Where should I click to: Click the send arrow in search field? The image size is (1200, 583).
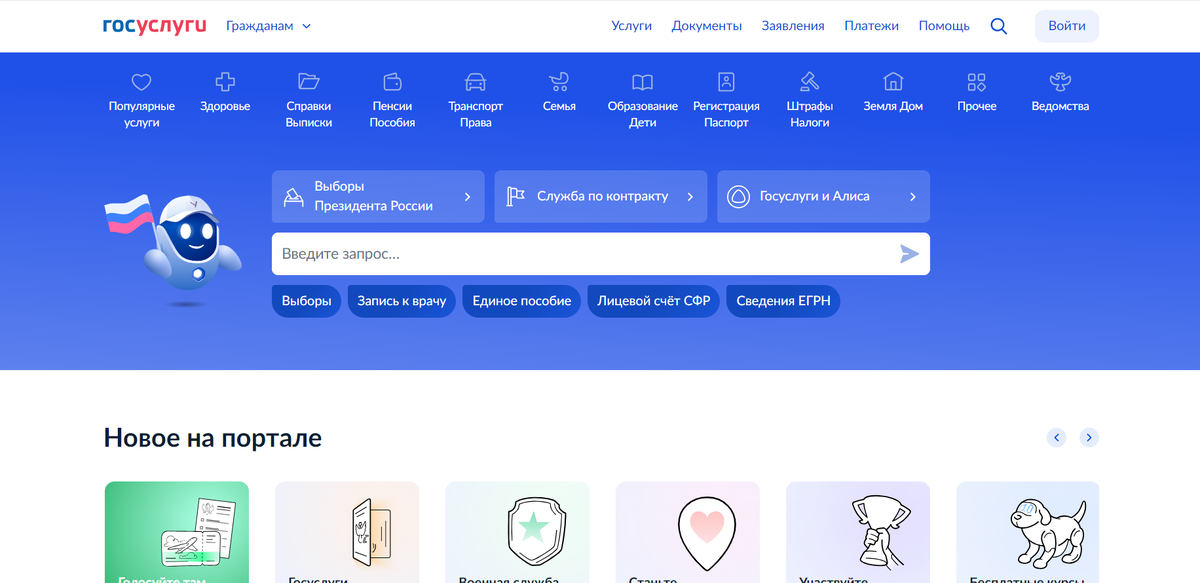pyautogui.click(x=909, y=254)
